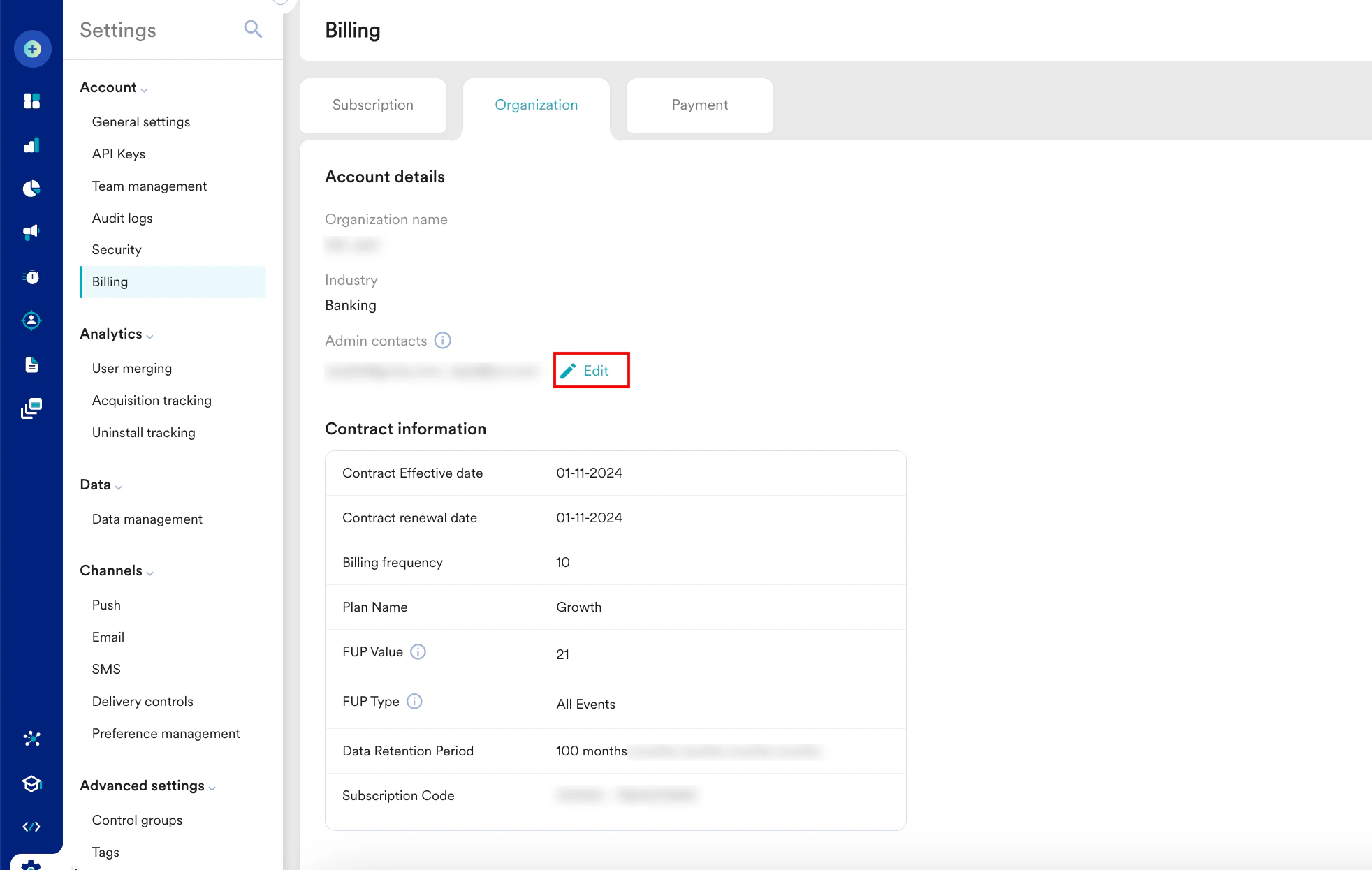Open the pie chart segments icon
The height and width of the screenshot is (870, 1372).
click(32, 189)
